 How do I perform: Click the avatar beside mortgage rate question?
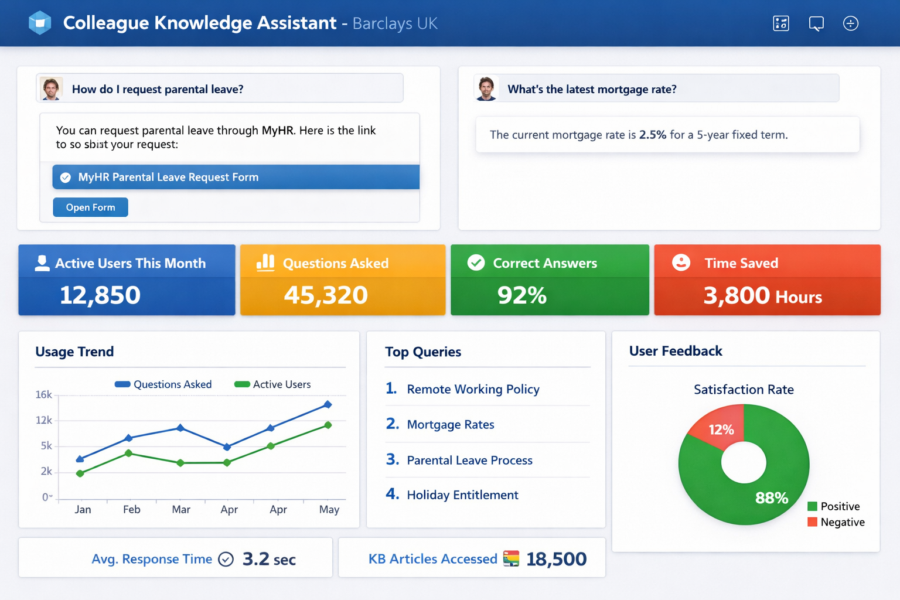[486, 89]
